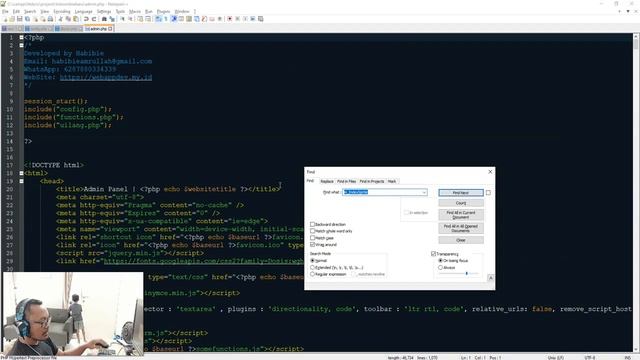640x360 pixels.
Task: Click Find All in All Opened Documents
Action: [461, 228]
